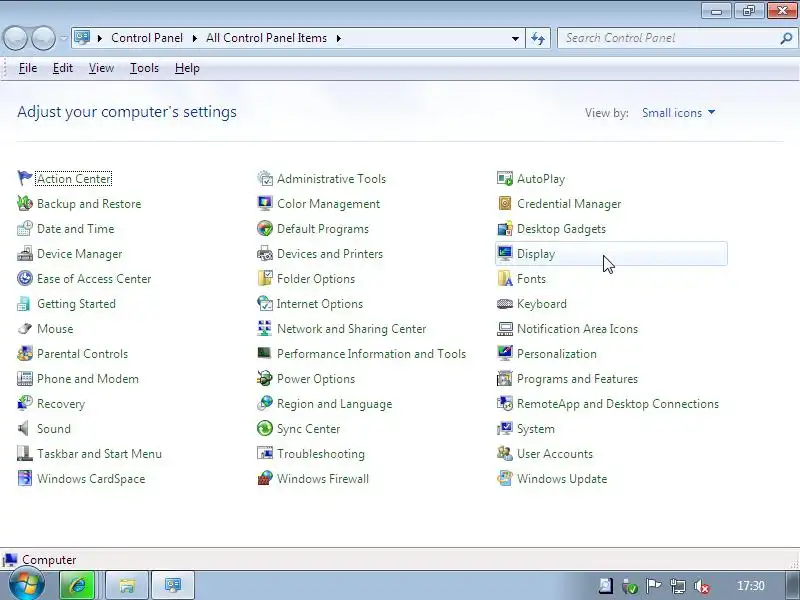Open the Windows CardSpace link
Viewport: 800px width, 600px height.
click(x=91, y=479)
